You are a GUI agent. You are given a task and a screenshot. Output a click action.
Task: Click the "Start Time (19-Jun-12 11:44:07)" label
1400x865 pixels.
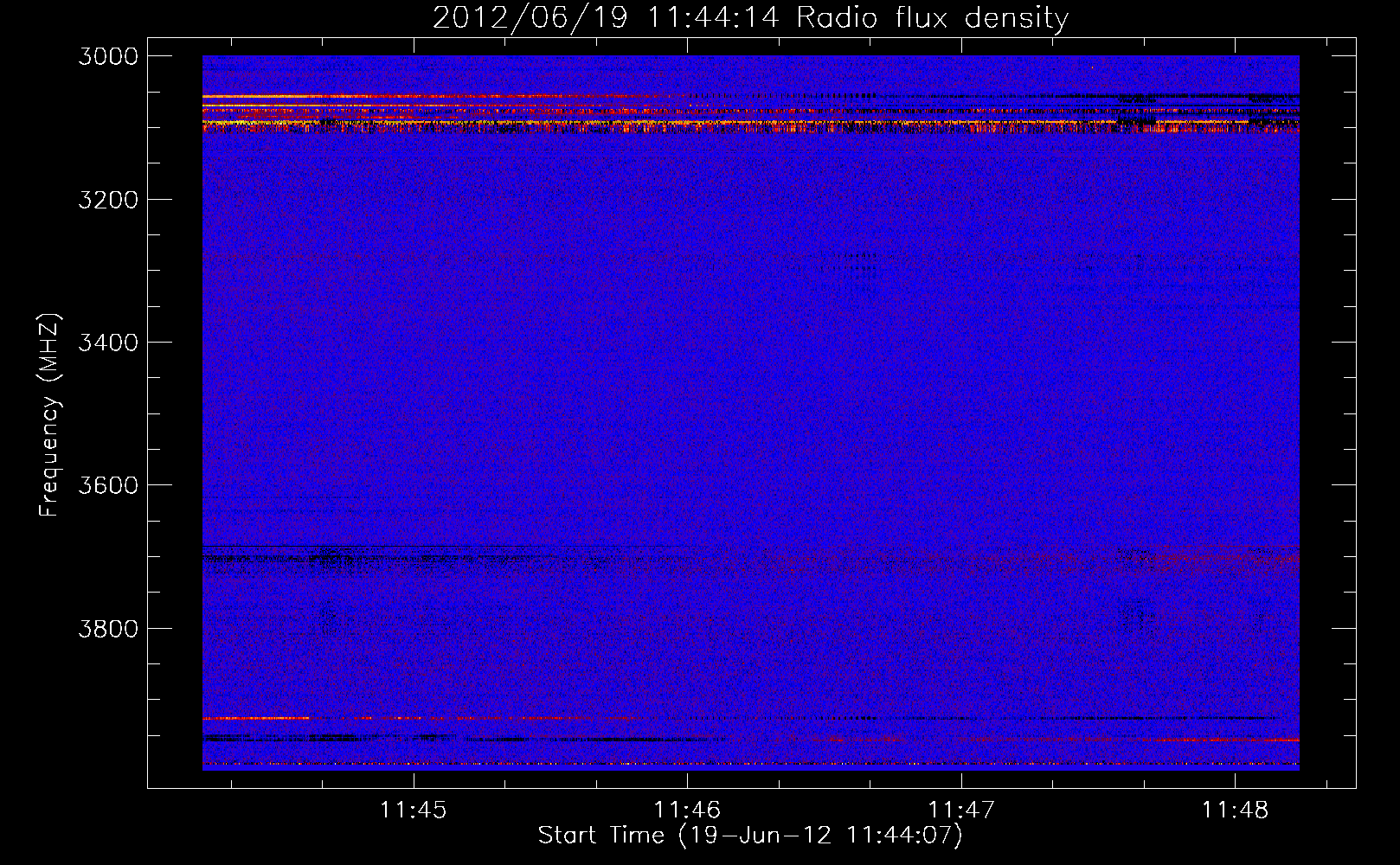pyautogui.click(x=750, y=836)
